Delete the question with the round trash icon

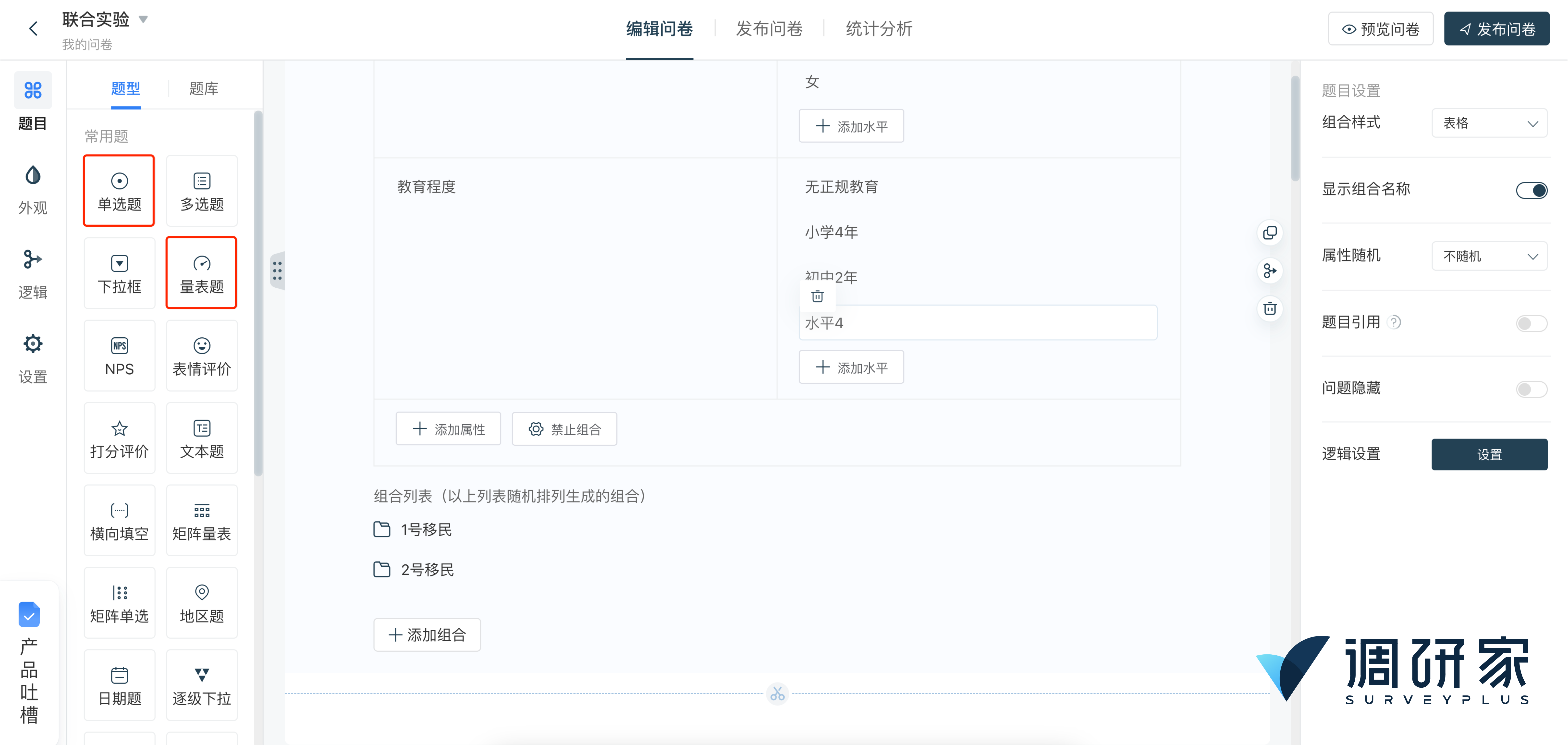pos(1270,309)
